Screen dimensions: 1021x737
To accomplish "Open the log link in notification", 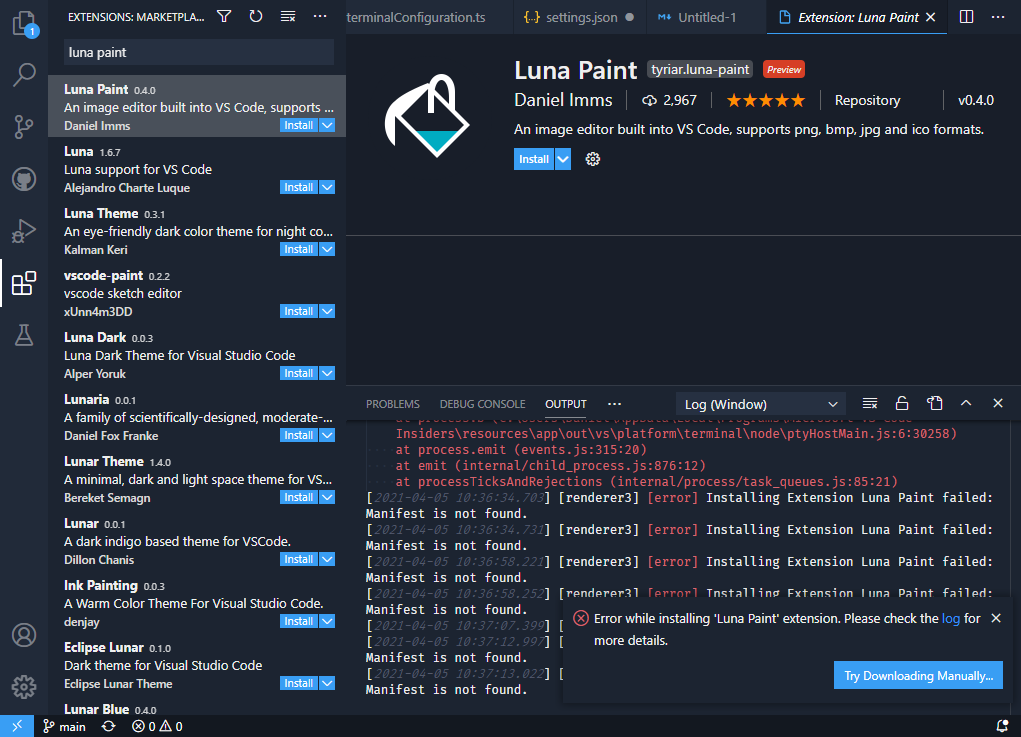I will 951,619.
